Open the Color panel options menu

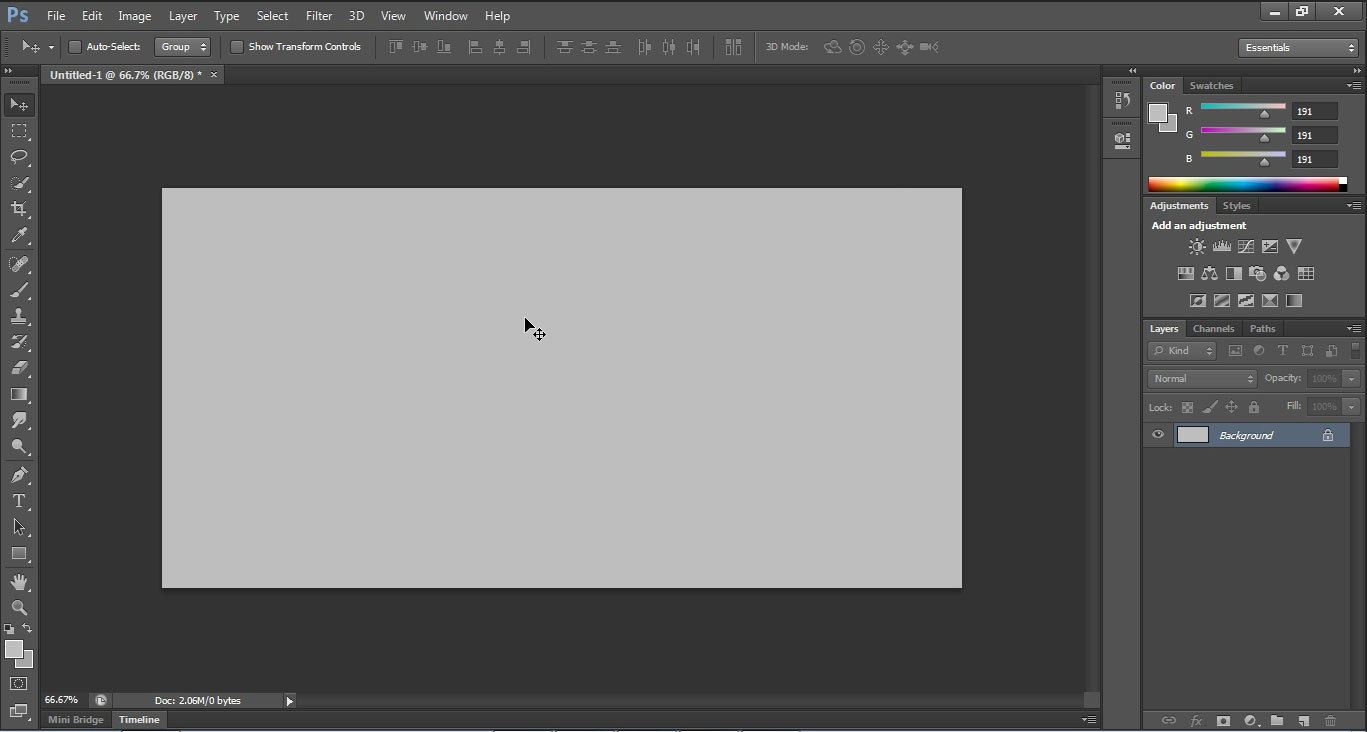(1354, 85)
